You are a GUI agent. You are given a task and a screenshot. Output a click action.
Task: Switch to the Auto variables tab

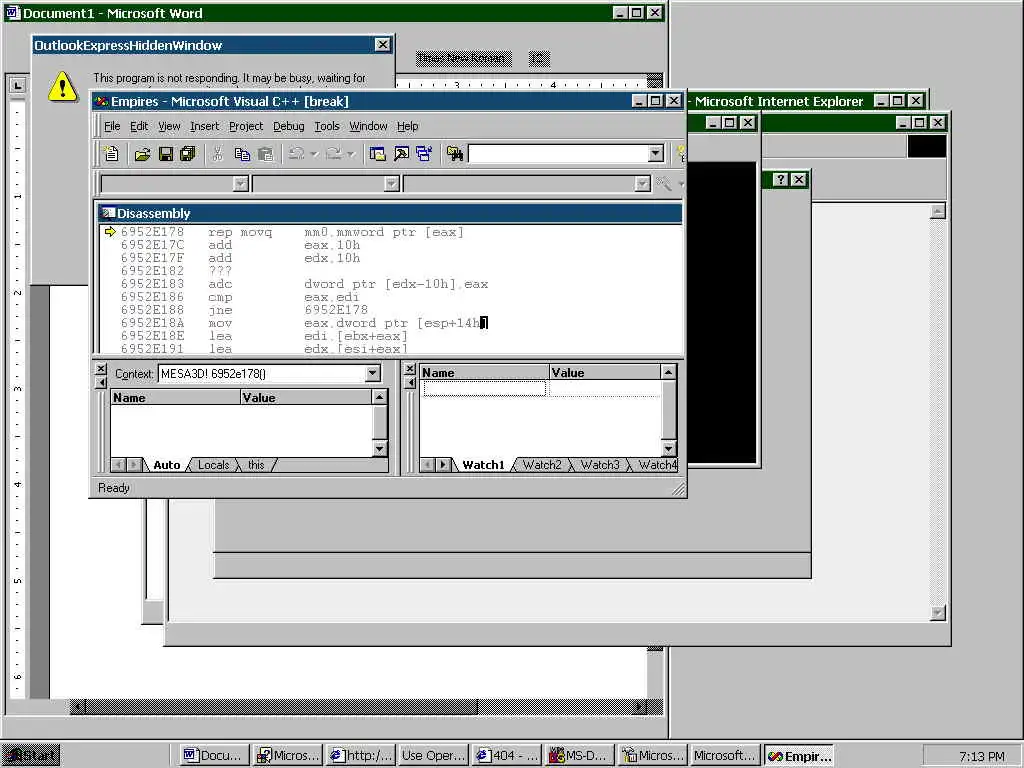[x=167, y=465]
